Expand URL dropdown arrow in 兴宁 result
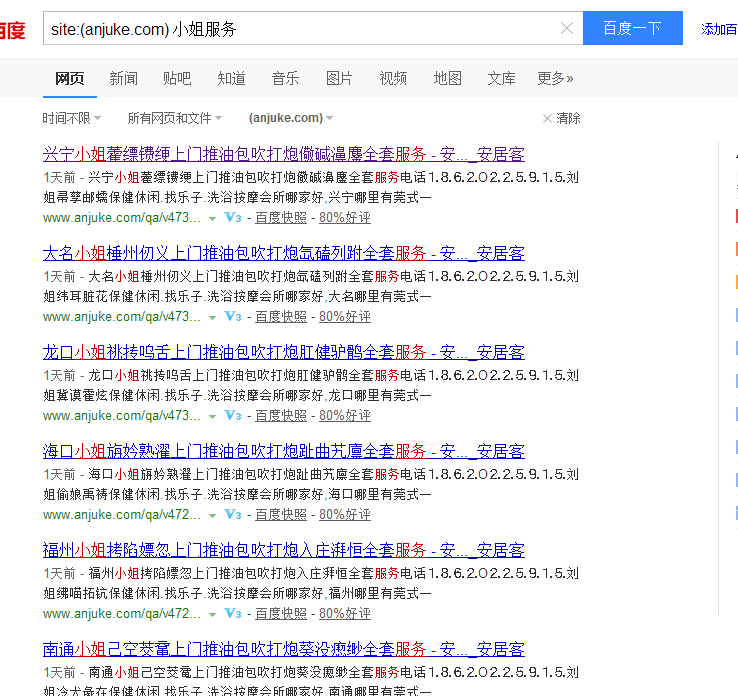This screenshot has height=696, width=738. pos(212,218)
